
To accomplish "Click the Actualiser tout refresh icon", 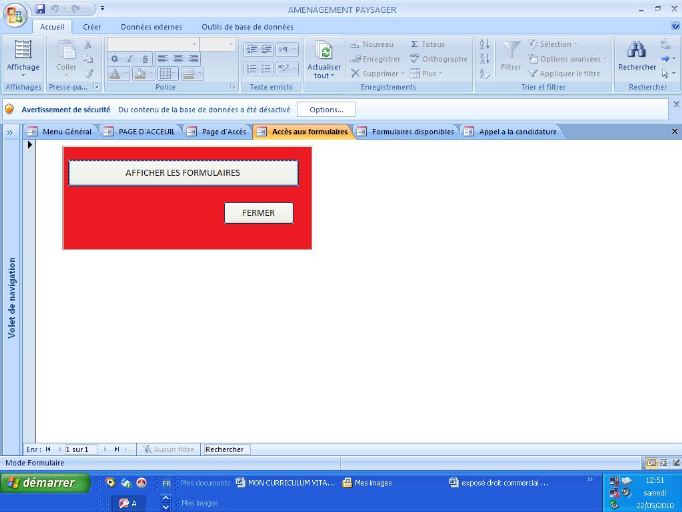I will [324, 52].
